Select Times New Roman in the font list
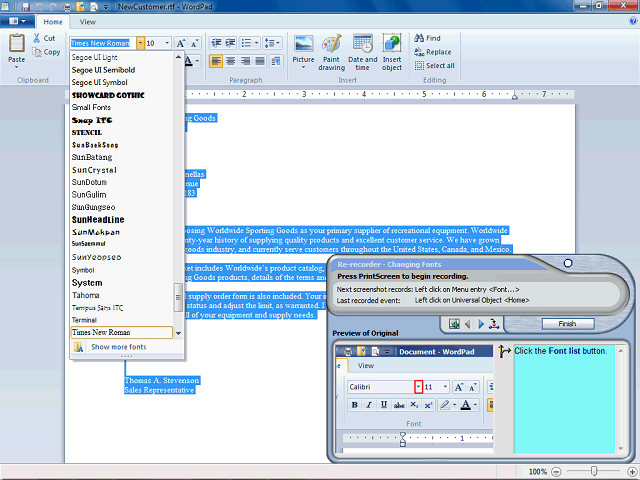The width and height of the screenshot is (640, 480). coord(122,333)
